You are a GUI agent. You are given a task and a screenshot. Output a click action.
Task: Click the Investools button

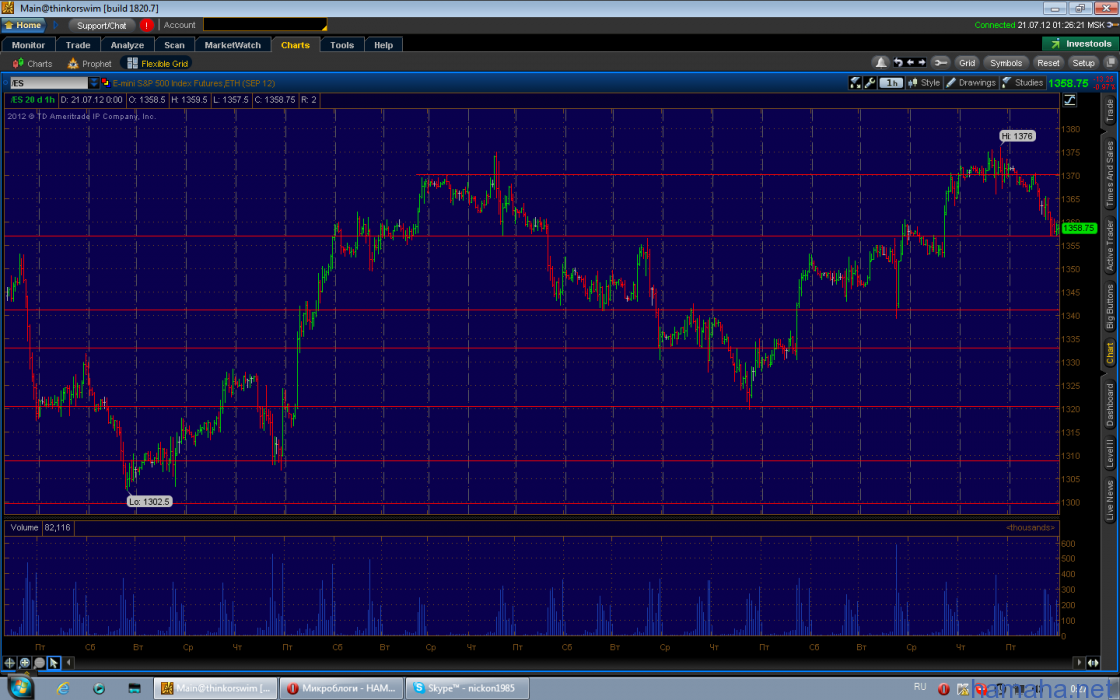click(x=1081, y=44)
